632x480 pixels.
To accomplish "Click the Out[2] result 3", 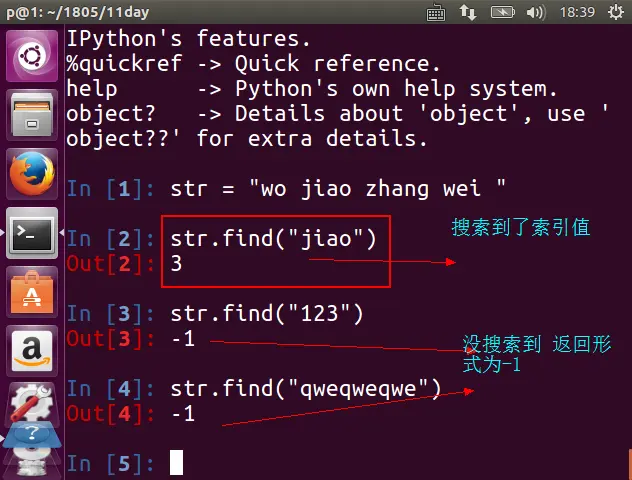I will [176, 263].
